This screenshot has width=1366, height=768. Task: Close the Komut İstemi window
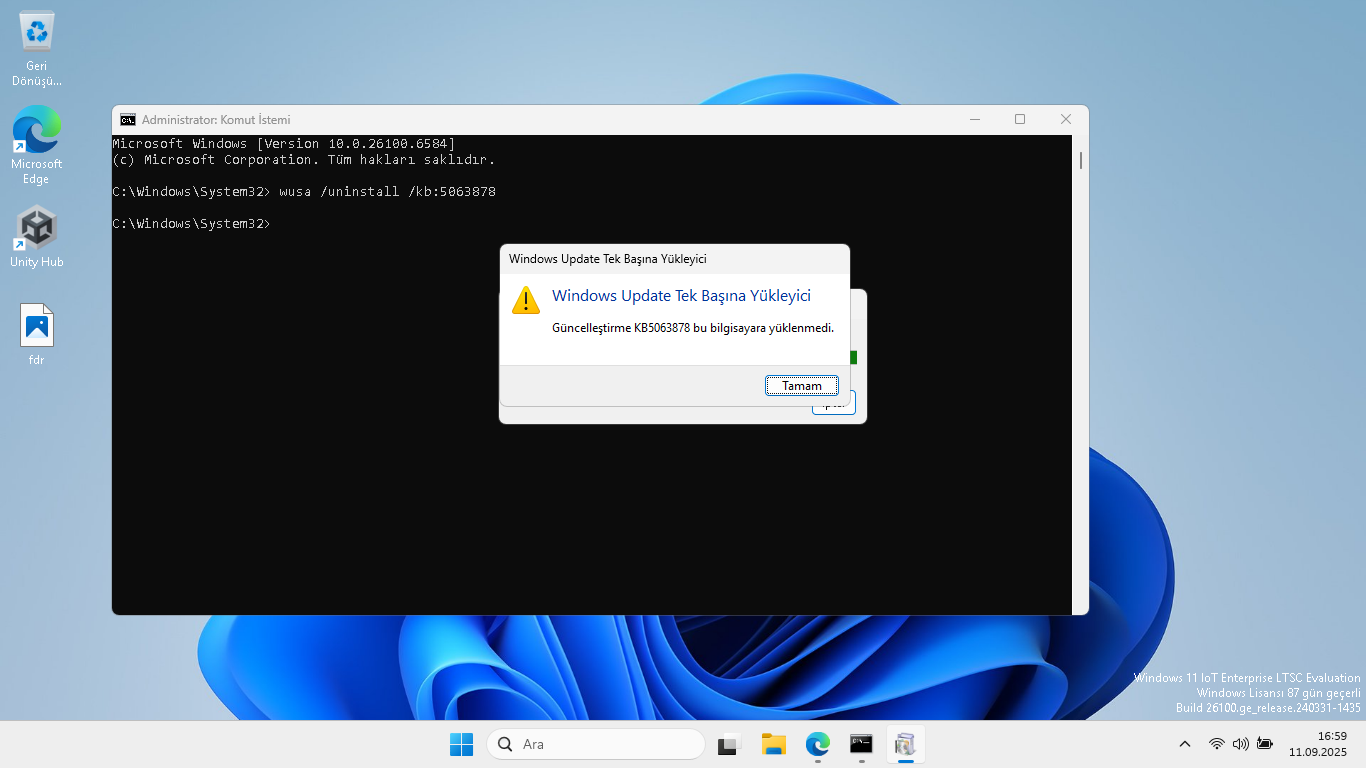pos(1066,119)
